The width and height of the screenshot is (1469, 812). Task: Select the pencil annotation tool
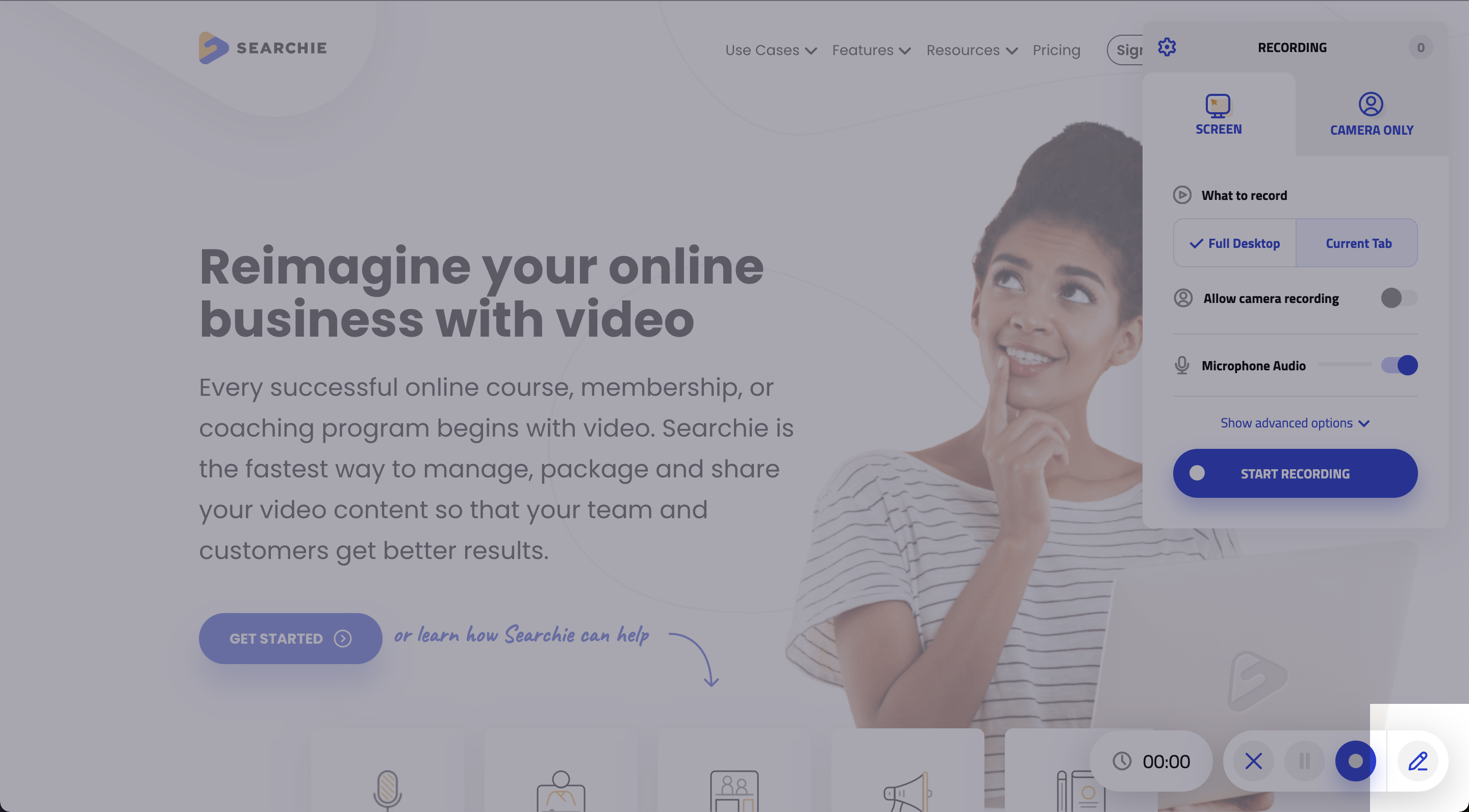1417,760
